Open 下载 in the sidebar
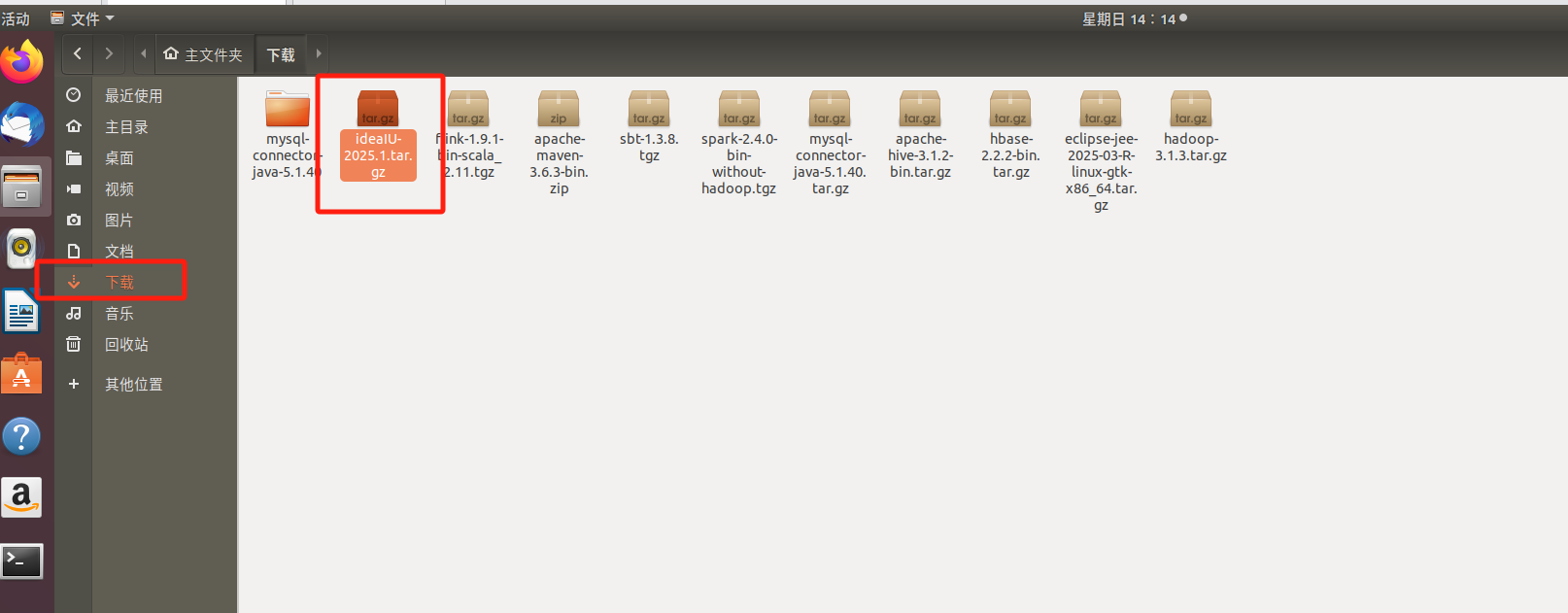 (x=119, y=282)
